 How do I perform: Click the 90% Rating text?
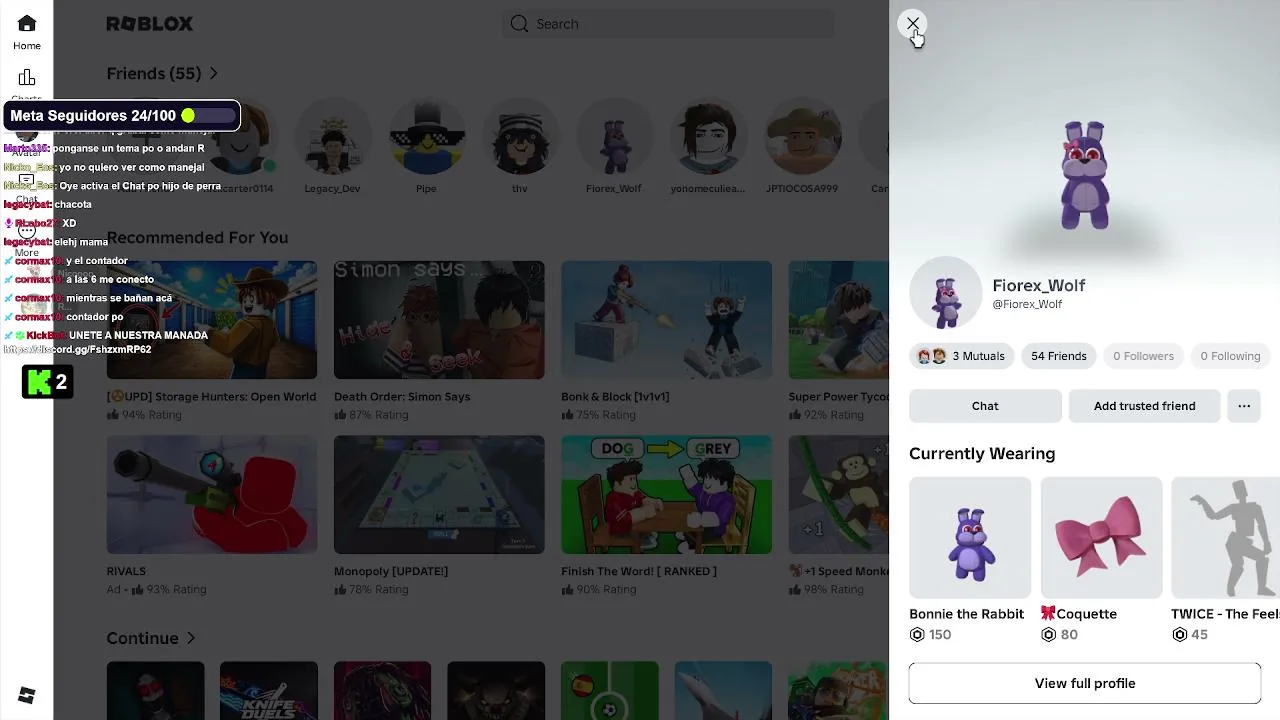click(x=605, y=589)
